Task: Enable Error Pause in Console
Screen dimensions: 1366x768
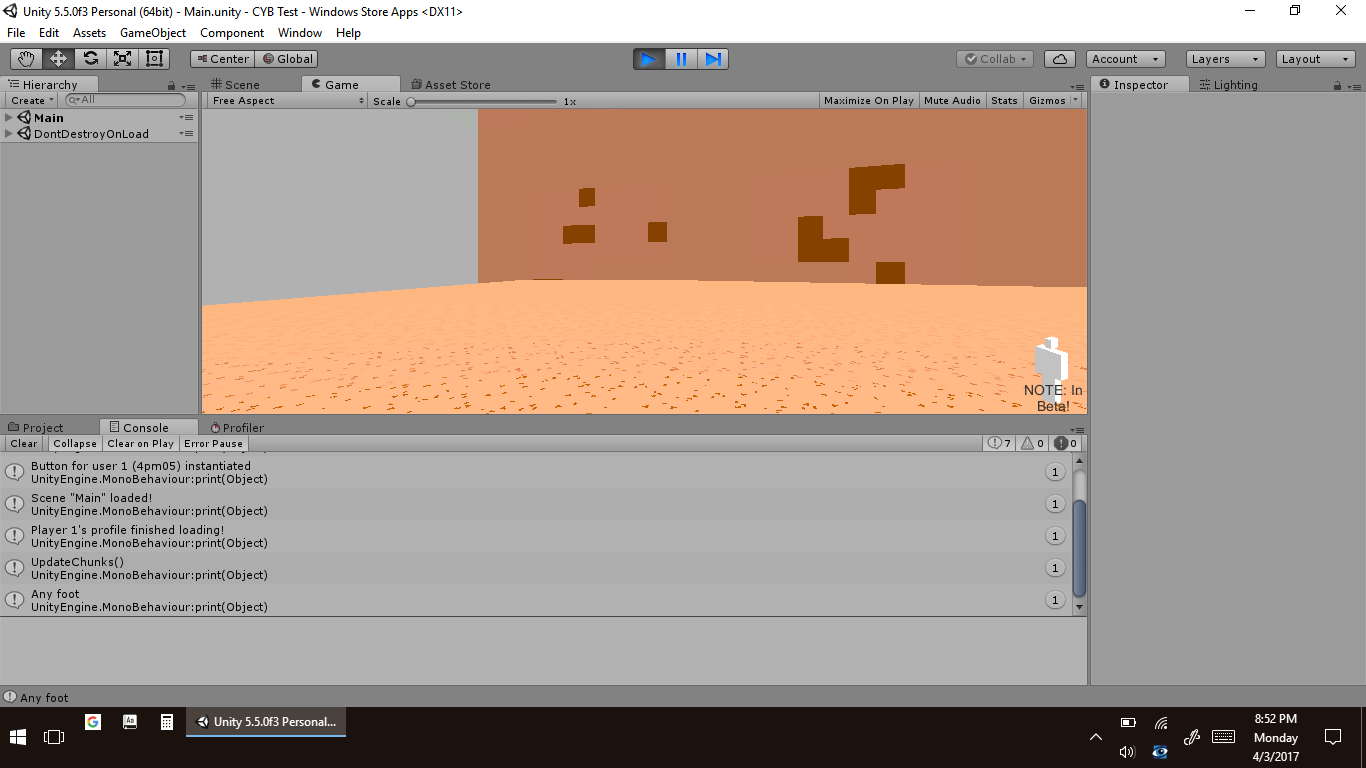Action: coord(213,444)
